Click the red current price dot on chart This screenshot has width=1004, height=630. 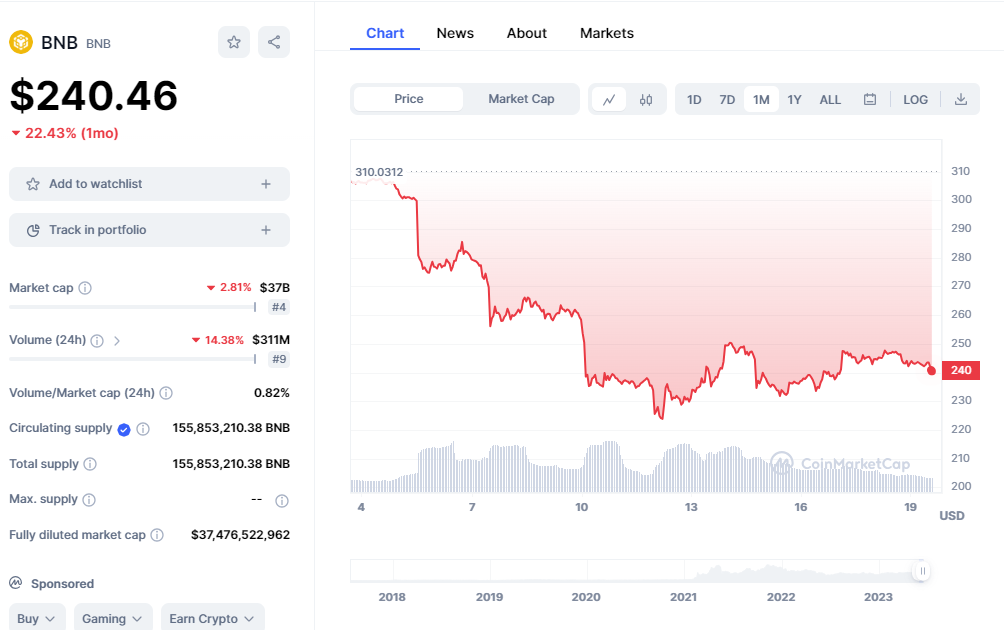click(932, 371)
